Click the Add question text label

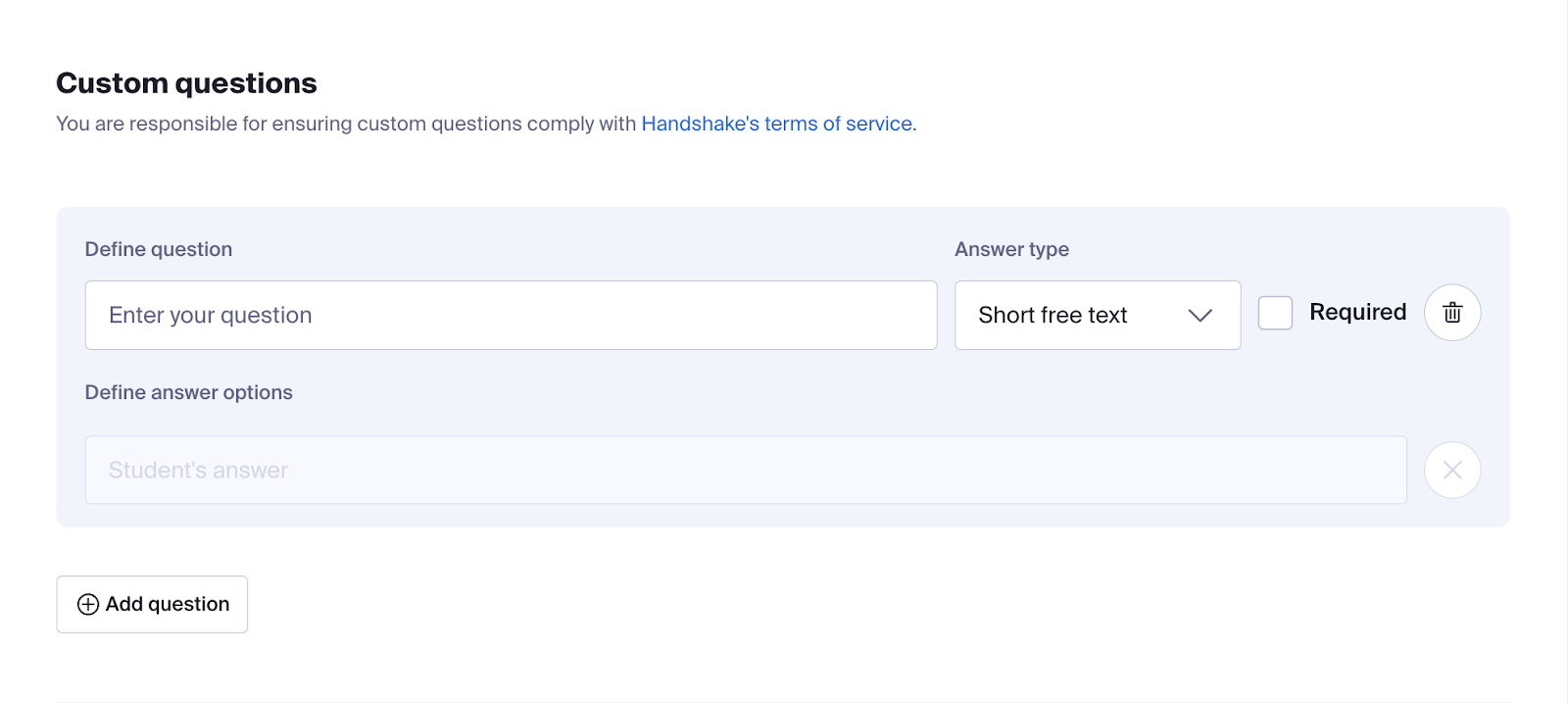tap(168, 604)
